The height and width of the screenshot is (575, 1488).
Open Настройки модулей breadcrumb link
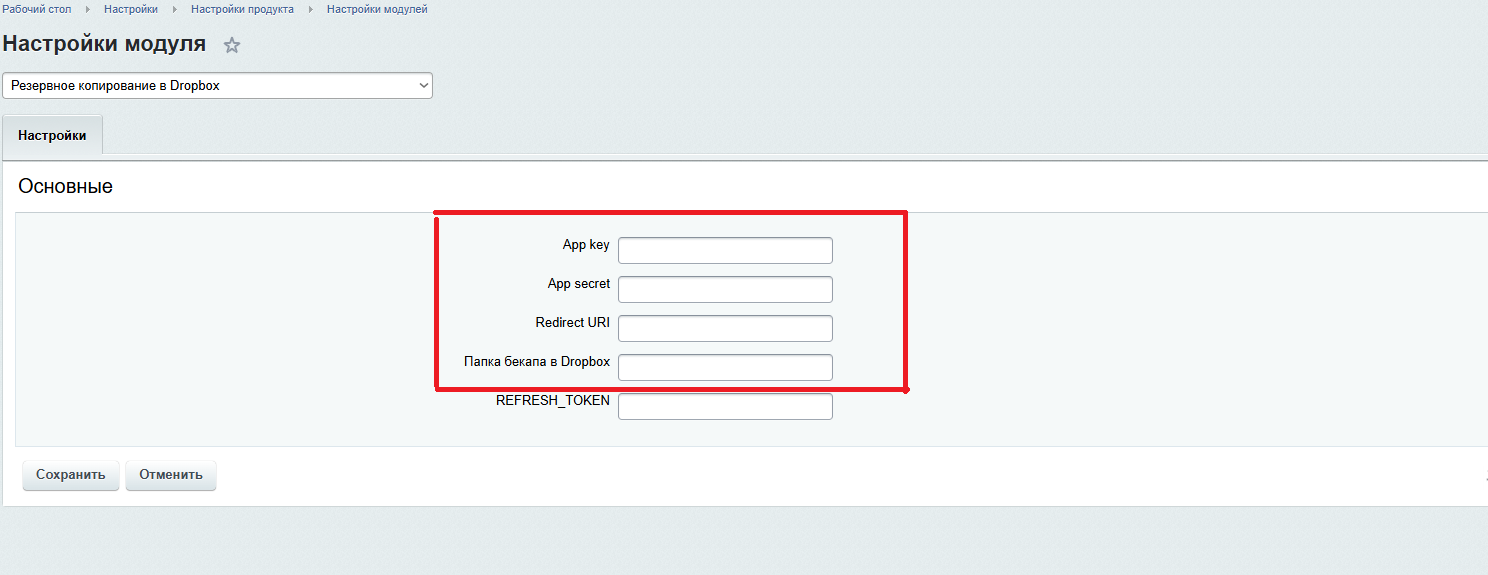coord(377,9)
